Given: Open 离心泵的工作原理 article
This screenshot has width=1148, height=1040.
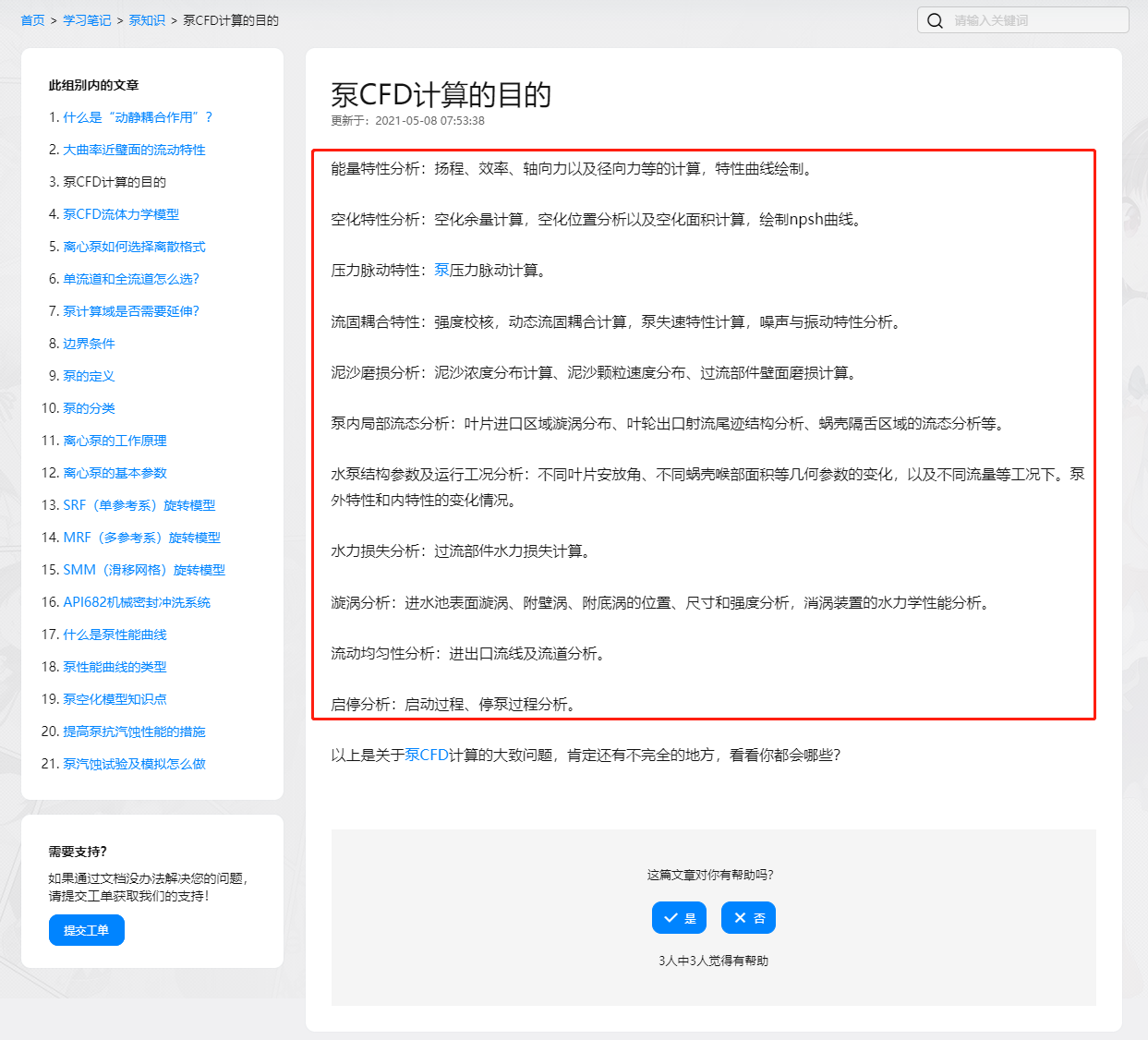Looking at the screenshot, I should point(115,441).
